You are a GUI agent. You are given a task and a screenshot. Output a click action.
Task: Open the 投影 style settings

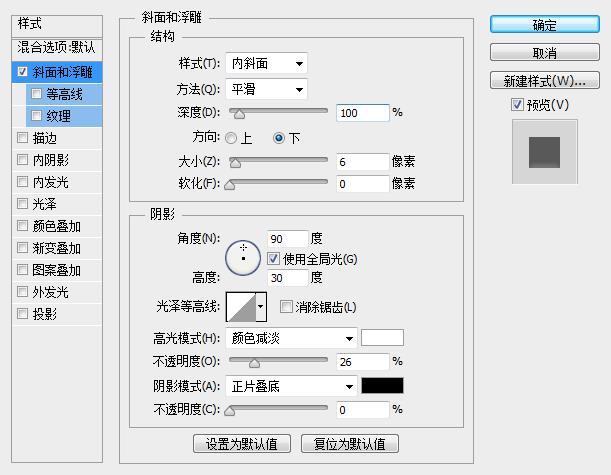[45, 314]
